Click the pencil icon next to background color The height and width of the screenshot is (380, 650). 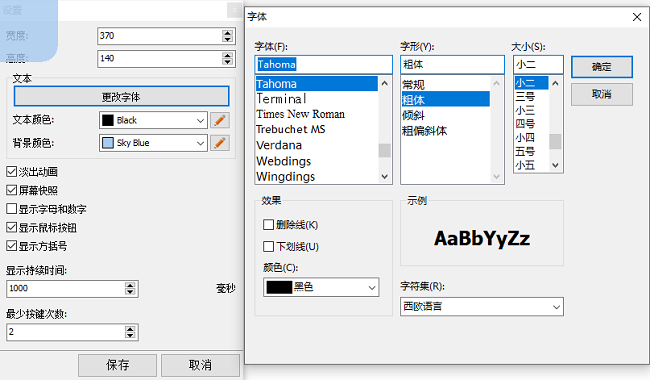tap(220, 143)
